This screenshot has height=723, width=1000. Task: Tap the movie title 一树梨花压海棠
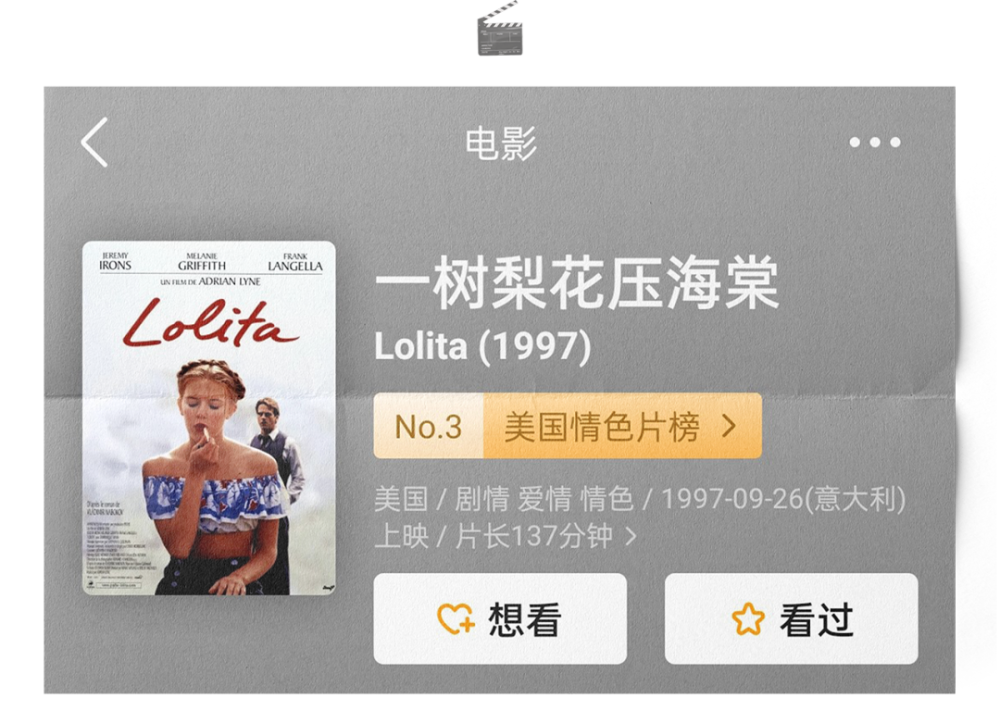pyautogui.click(x=577, y=282)
